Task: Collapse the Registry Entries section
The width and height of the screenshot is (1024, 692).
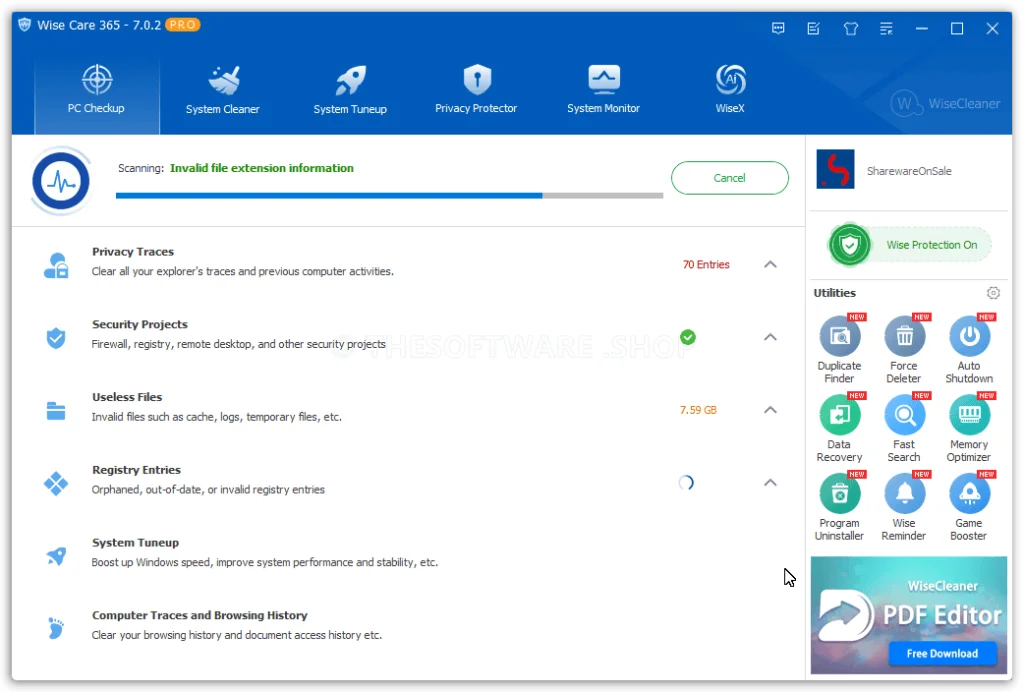Action: (770, 483)
